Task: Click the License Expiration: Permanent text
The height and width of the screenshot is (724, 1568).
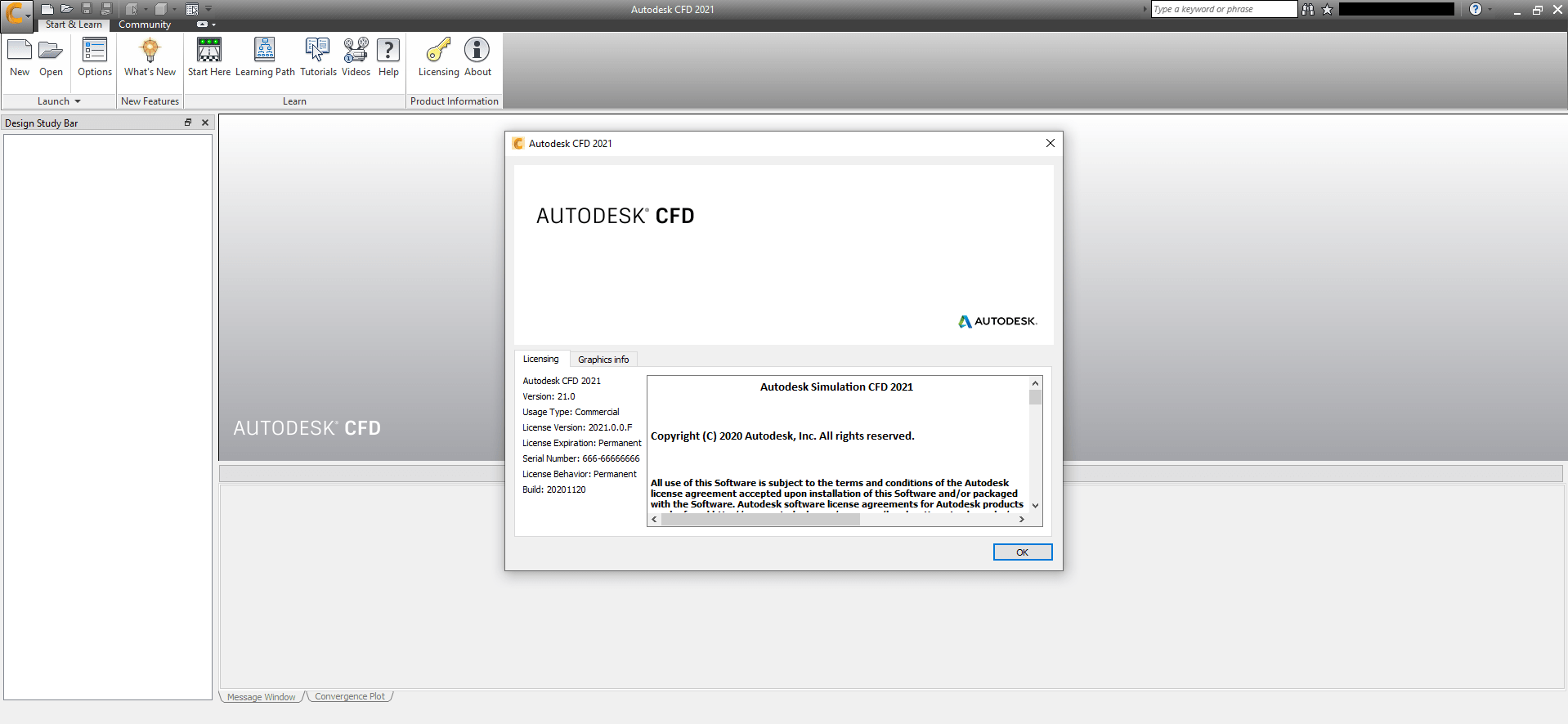Action: [x=582, y=443]
